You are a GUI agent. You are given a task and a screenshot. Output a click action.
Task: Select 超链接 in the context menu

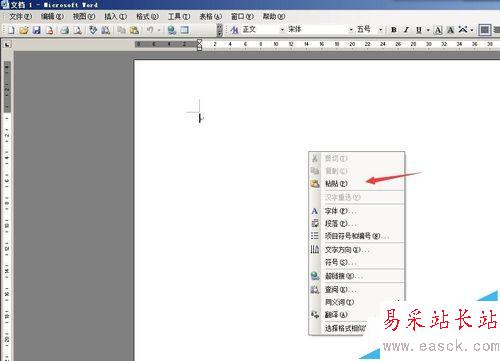click(357, 276)
